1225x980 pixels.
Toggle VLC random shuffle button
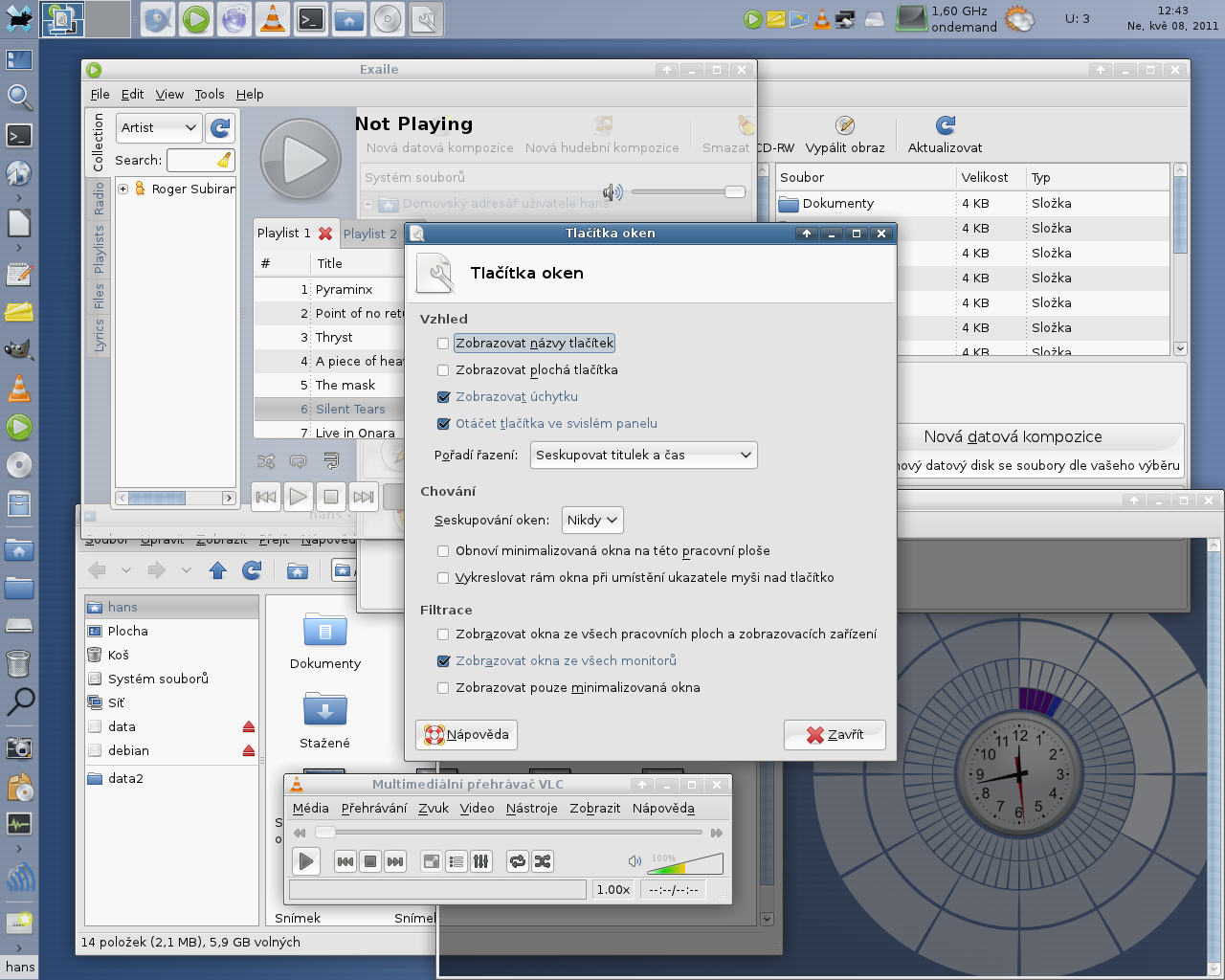[x=543, y=861]
